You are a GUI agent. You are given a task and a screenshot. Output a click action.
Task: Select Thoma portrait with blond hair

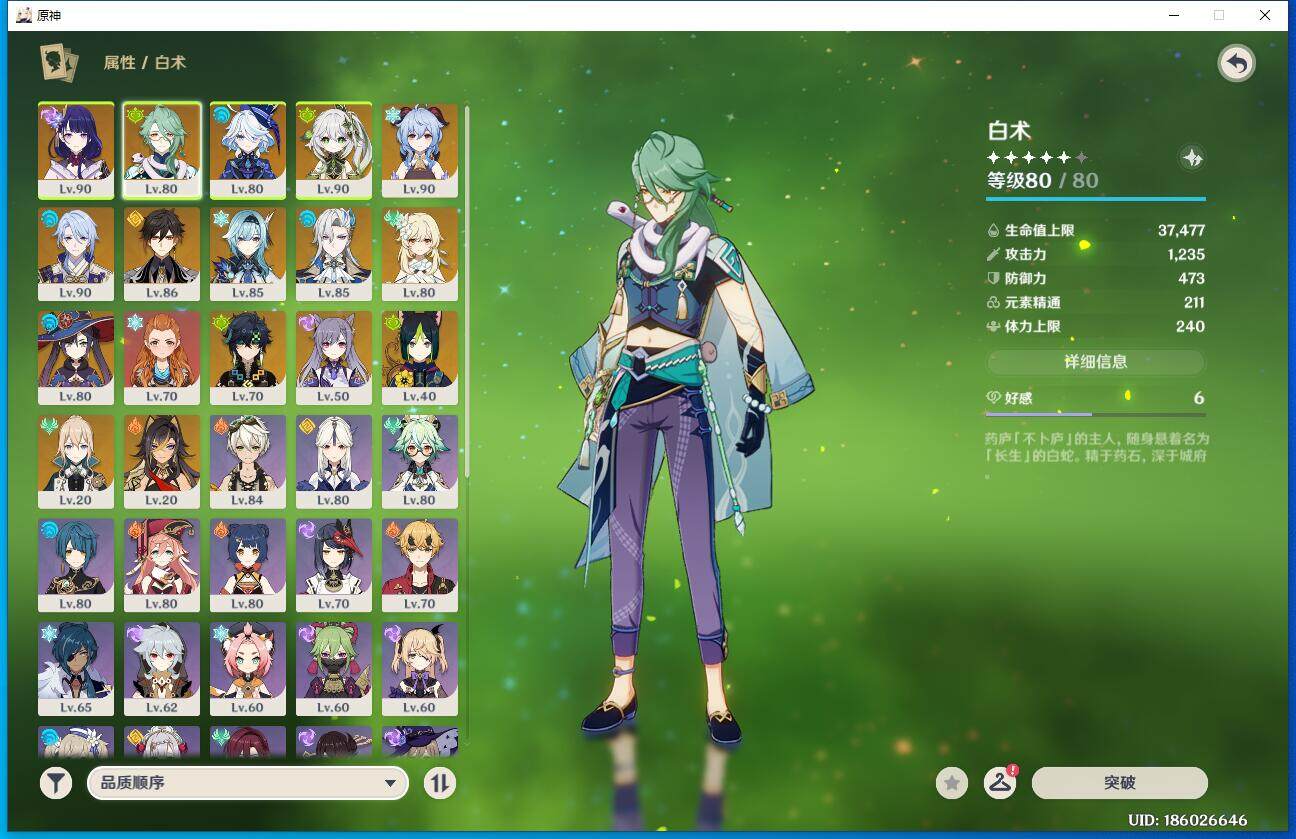[420, 565]
